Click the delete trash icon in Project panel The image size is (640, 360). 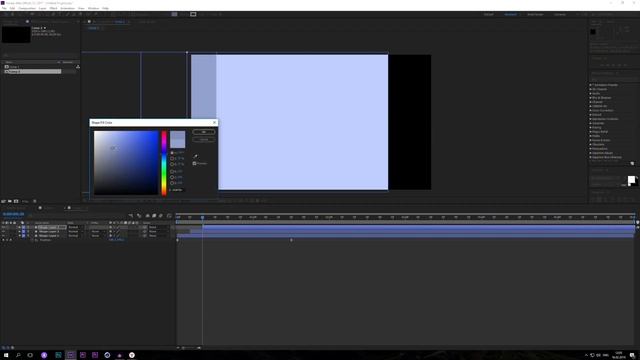click(x=35, y=201)
